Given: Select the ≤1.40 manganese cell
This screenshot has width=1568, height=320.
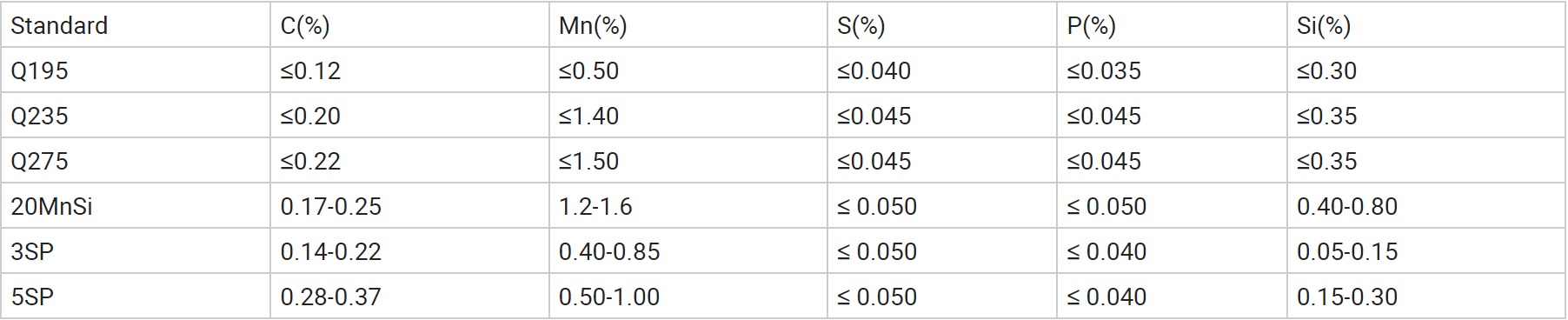Looking at the screenshot, I should tap(688, 116).
